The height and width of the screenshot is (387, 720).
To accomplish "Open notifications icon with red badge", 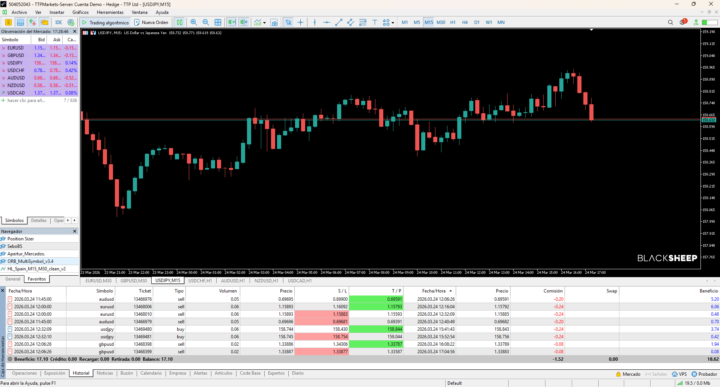I will coord(683,22).
